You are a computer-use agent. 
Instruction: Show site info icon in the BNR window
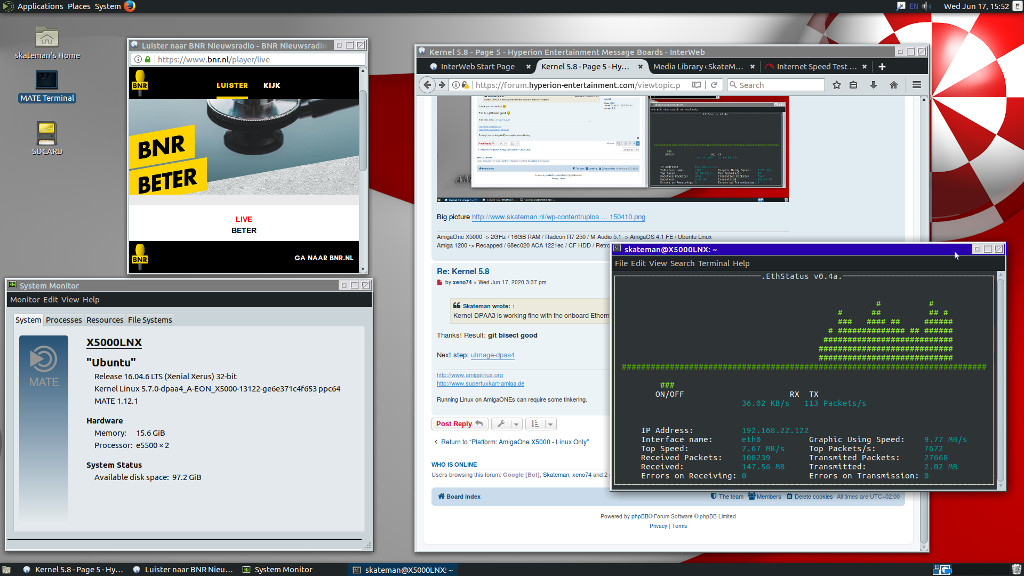[x=138, y=59]
